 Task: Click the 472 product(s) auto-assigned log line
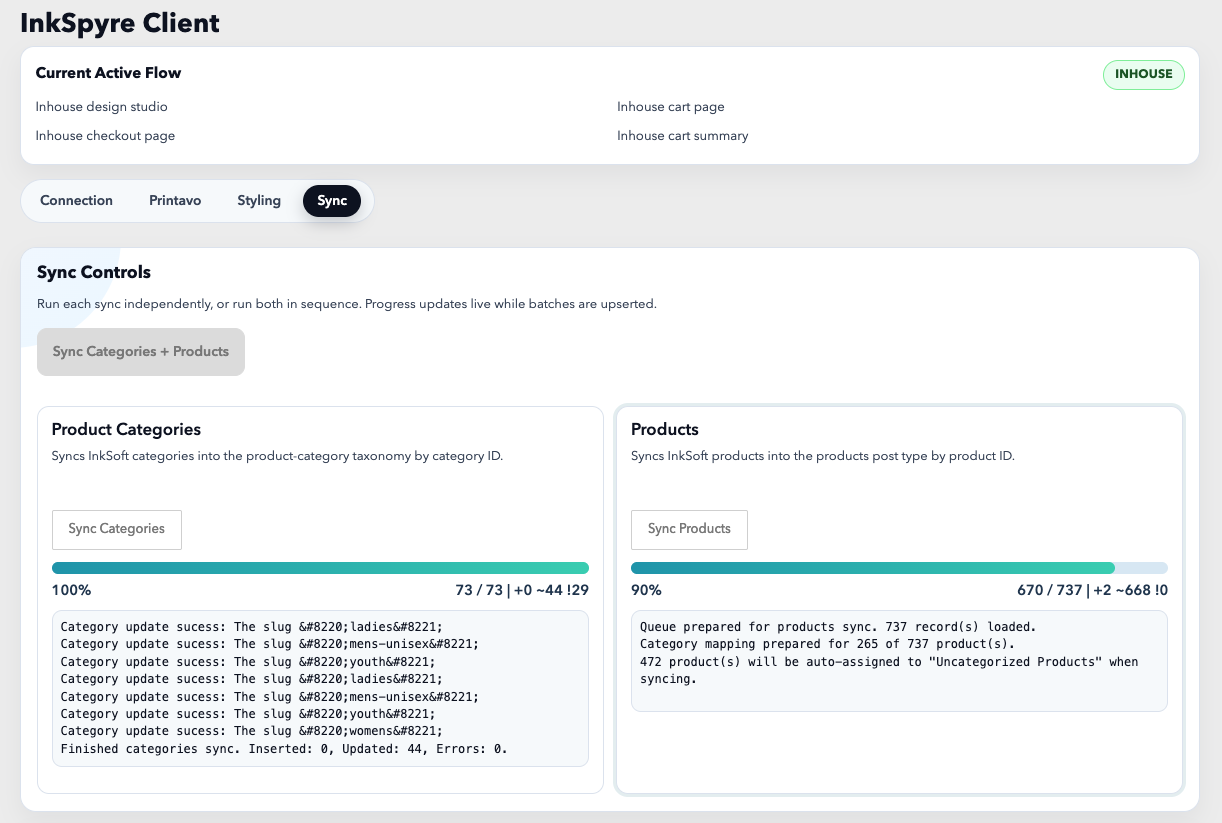click(x=889, y=670)
